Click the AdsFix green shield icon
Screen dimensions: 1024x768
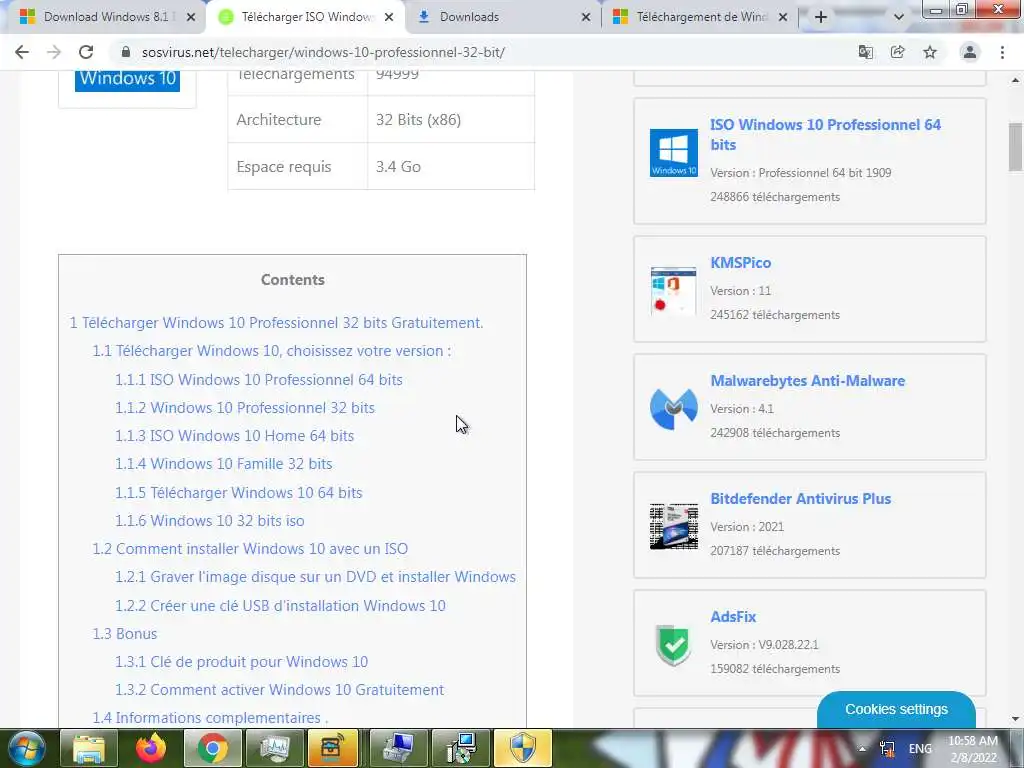[x=674, y=645]
